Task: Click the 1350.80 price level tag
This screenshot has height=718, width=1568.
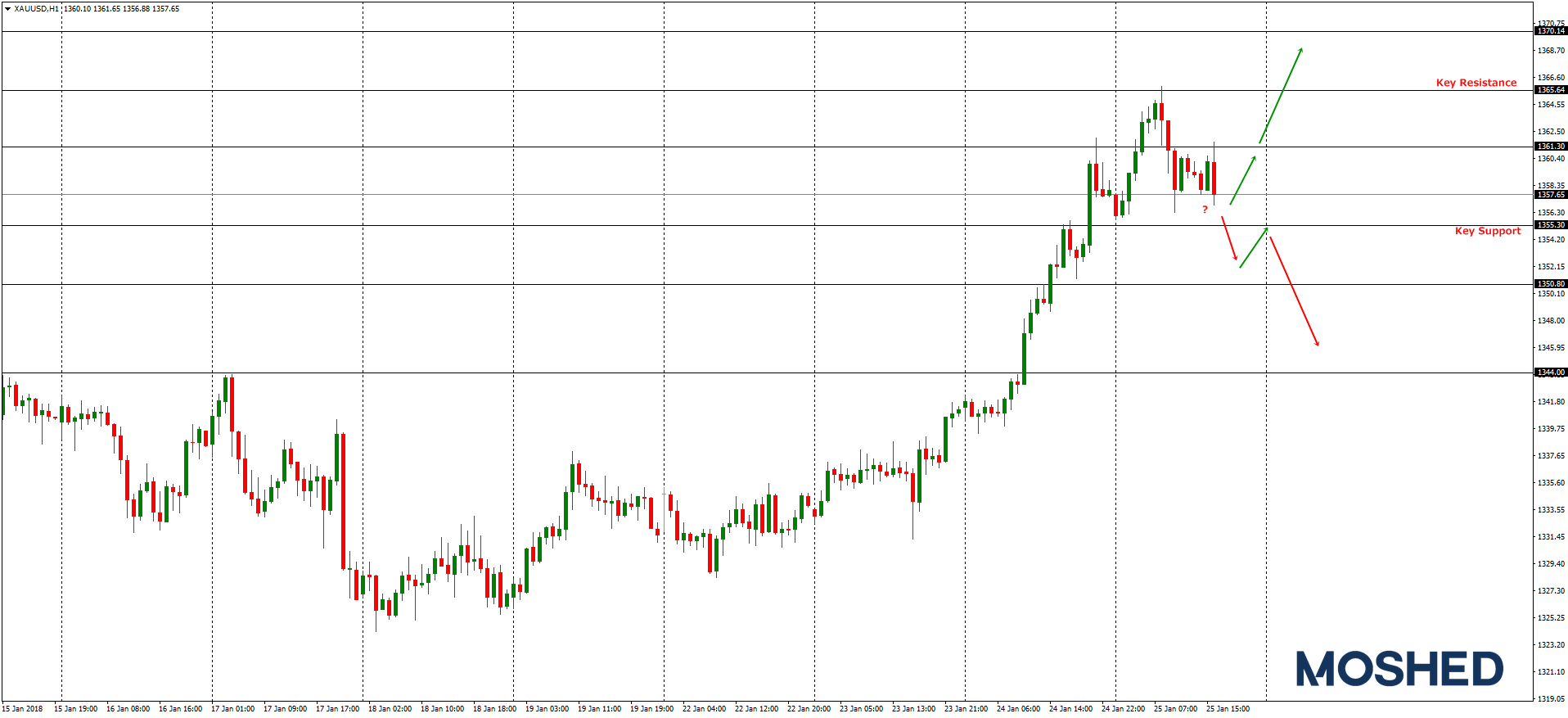Action: [1550, 284]
